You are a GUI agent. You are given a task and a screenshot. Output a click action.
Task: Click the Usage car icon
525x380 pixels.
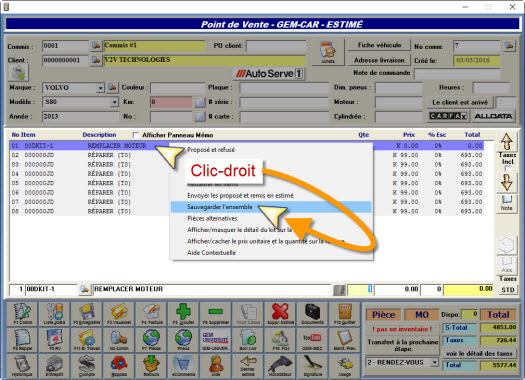pyautogui.click(x=345, y=366)
